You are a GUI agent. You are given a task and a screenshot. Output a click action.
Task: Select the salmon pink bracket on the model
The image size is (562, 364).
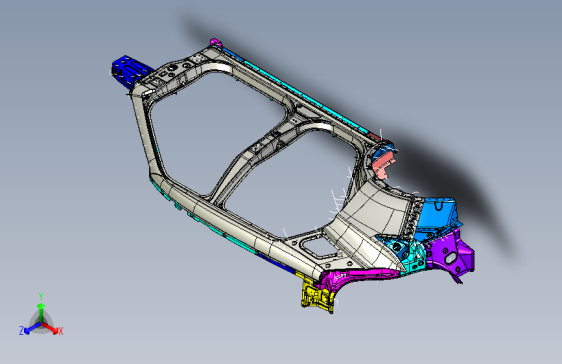tap(382, 163)
